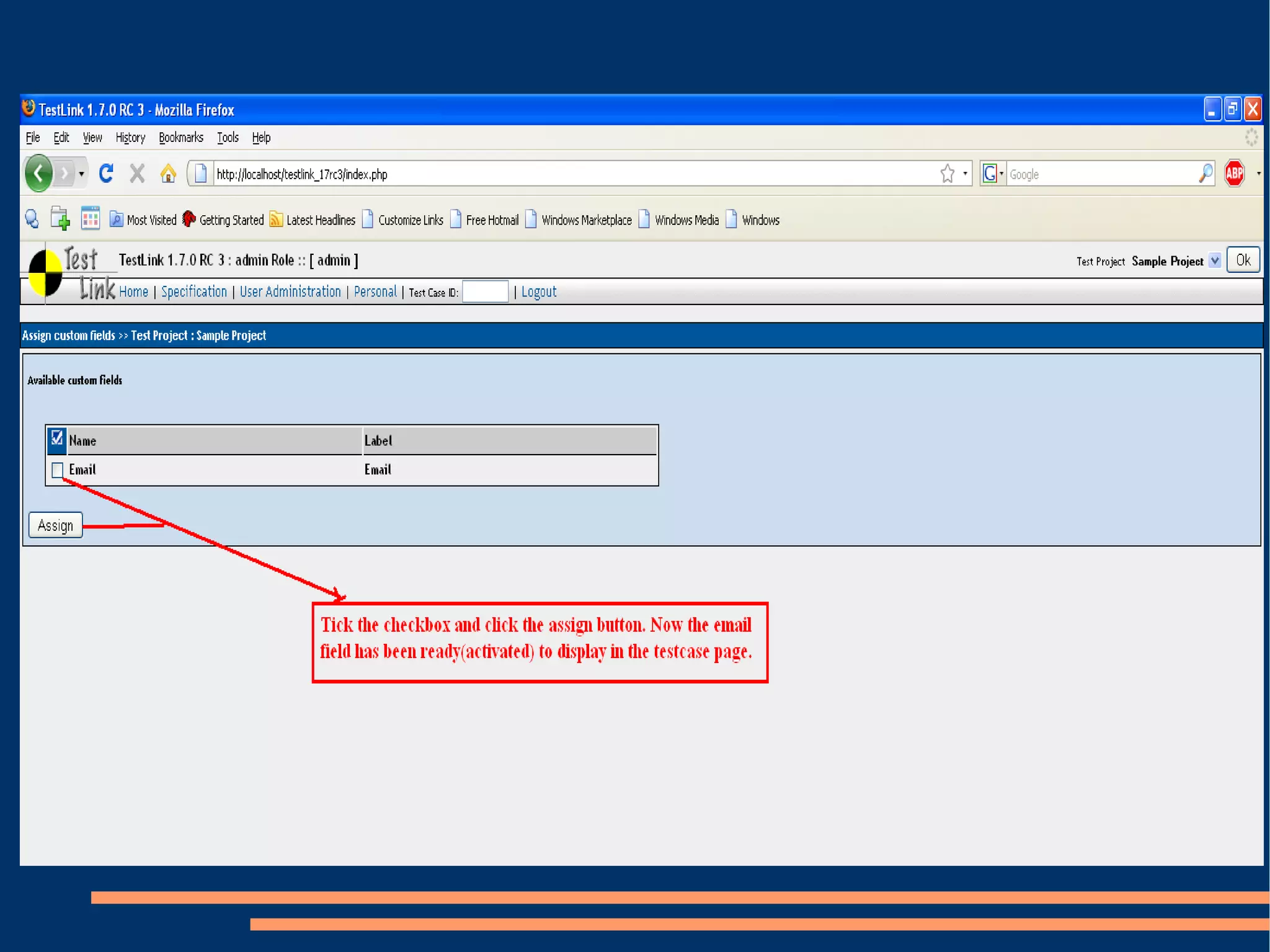Open the Windows Media bookmark

[679, 220]
